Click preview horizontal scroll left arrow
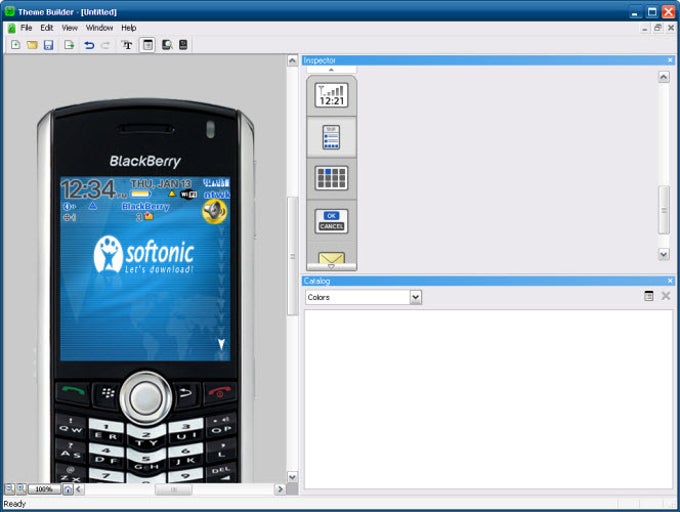This screenshot has width=680, height=512. coord(79,489)
